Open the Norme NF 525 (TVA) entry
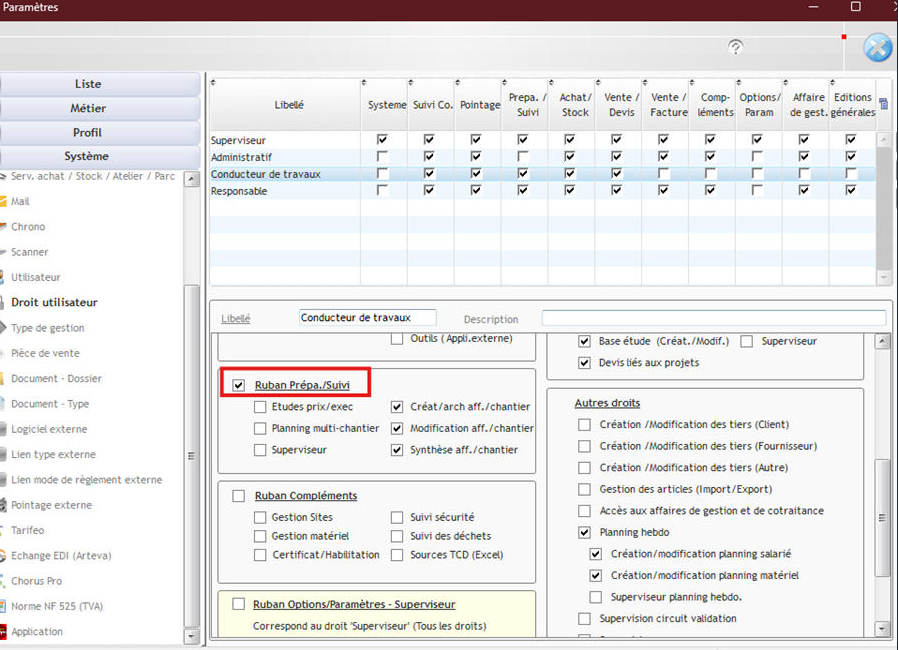 coord(57,606)
